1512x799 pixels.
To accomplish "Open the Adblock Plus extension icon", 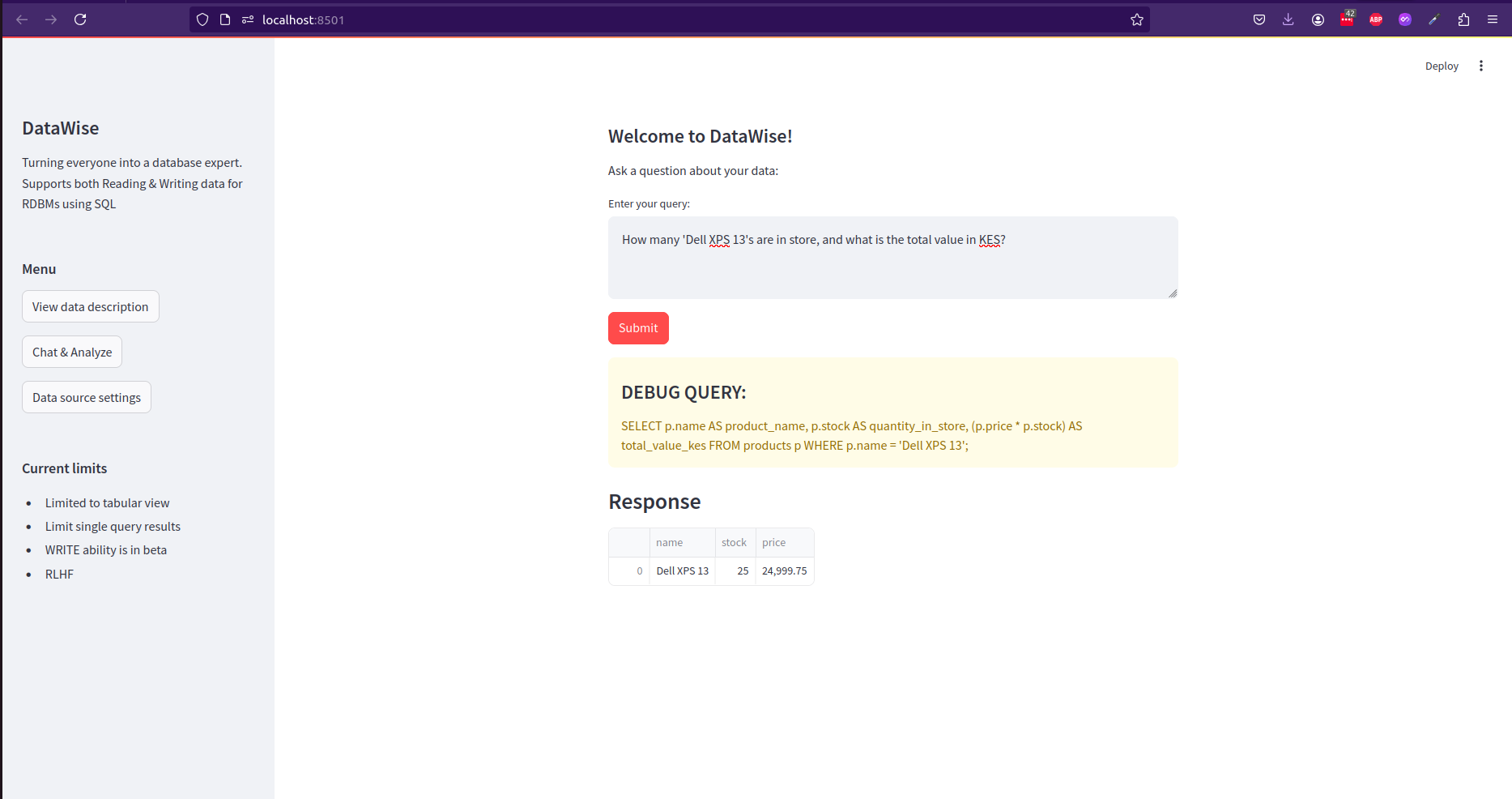I will tap(1375, 19).
